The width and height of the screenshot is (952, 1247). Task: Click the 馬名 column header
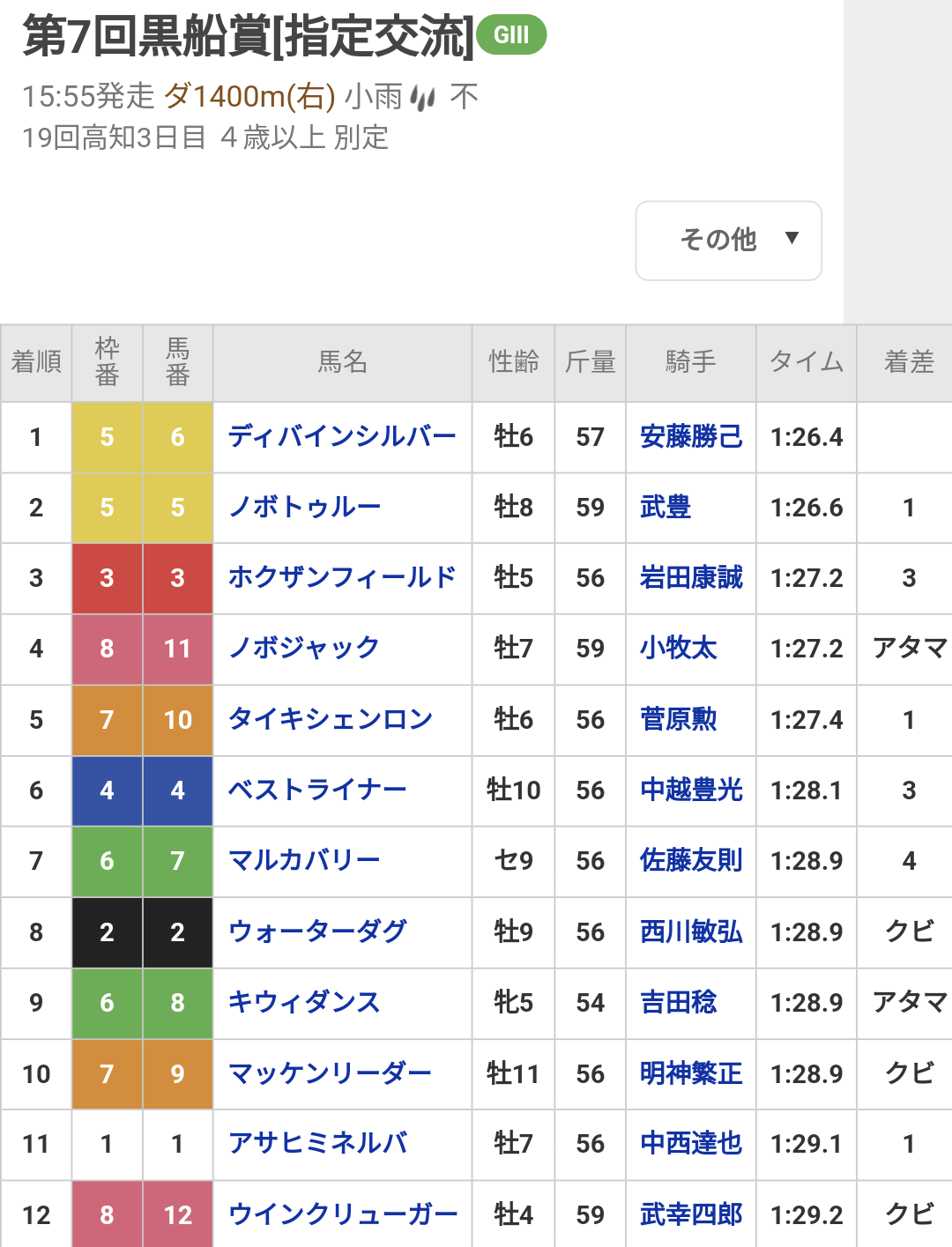(343, 363)
